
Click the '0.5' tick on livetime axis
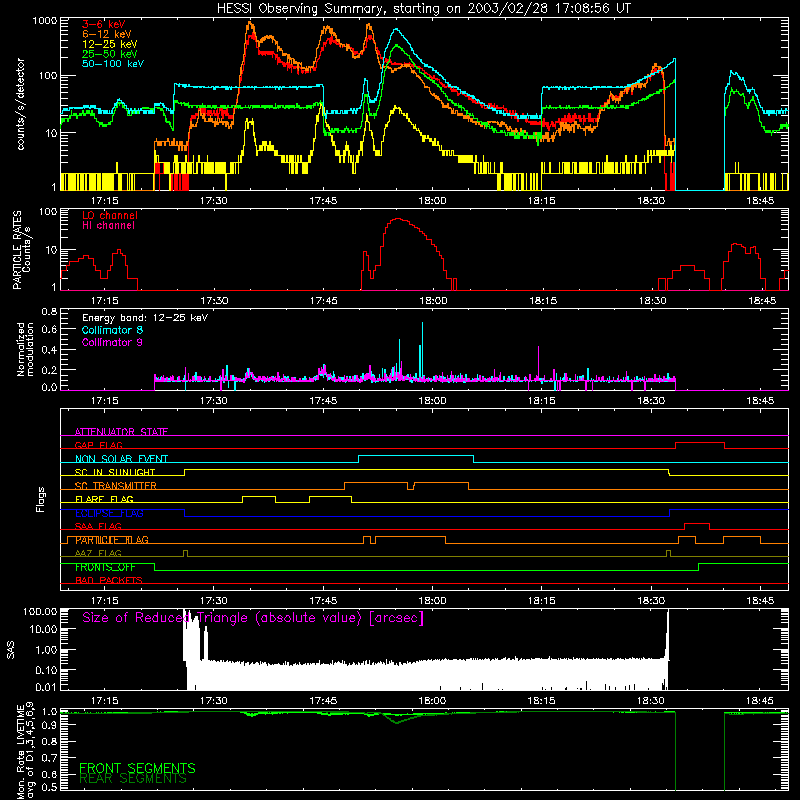pos(49,787)
